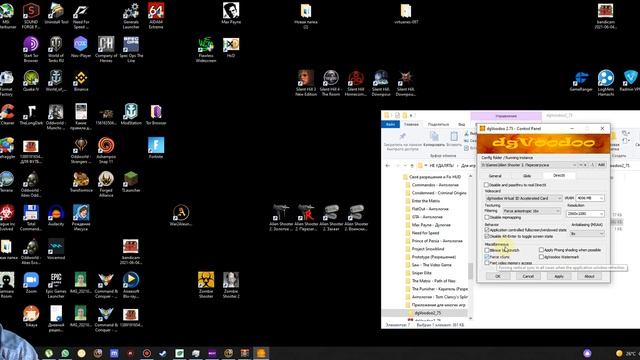Select Silent Hill 4 The Room icon
The image size is (640, 360).
coord(331,83)
